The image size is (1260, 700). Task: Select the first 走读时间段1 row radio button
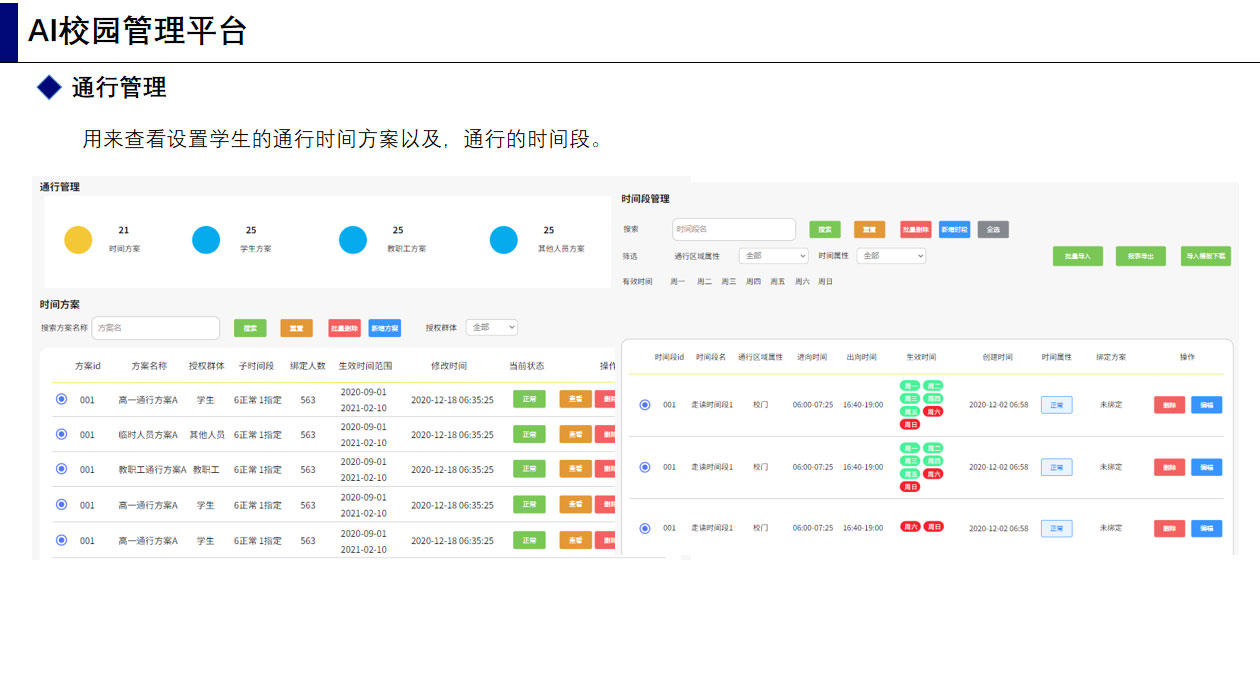[644, 405]
